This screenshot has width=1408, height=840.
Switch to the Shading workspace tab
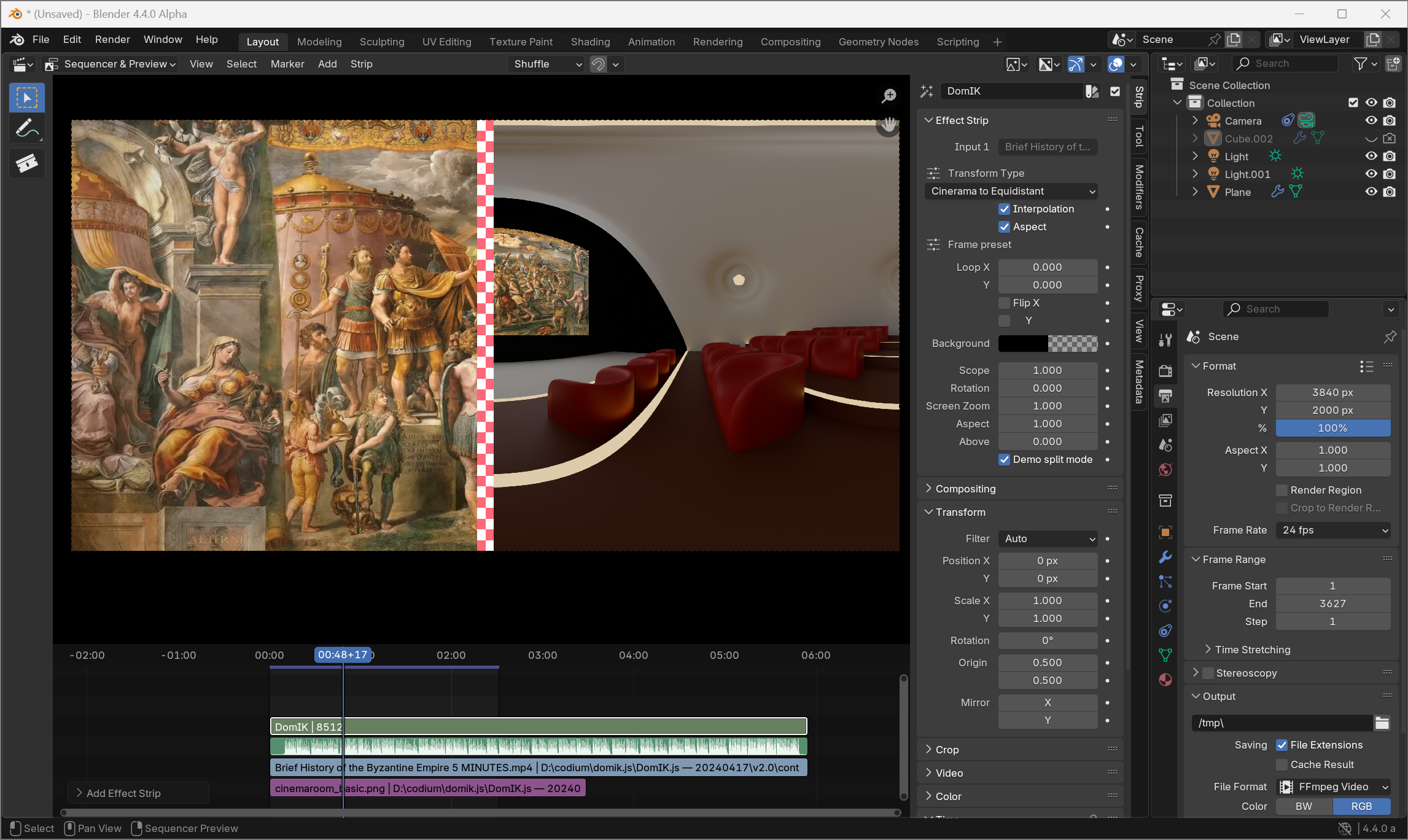point(590,42)
